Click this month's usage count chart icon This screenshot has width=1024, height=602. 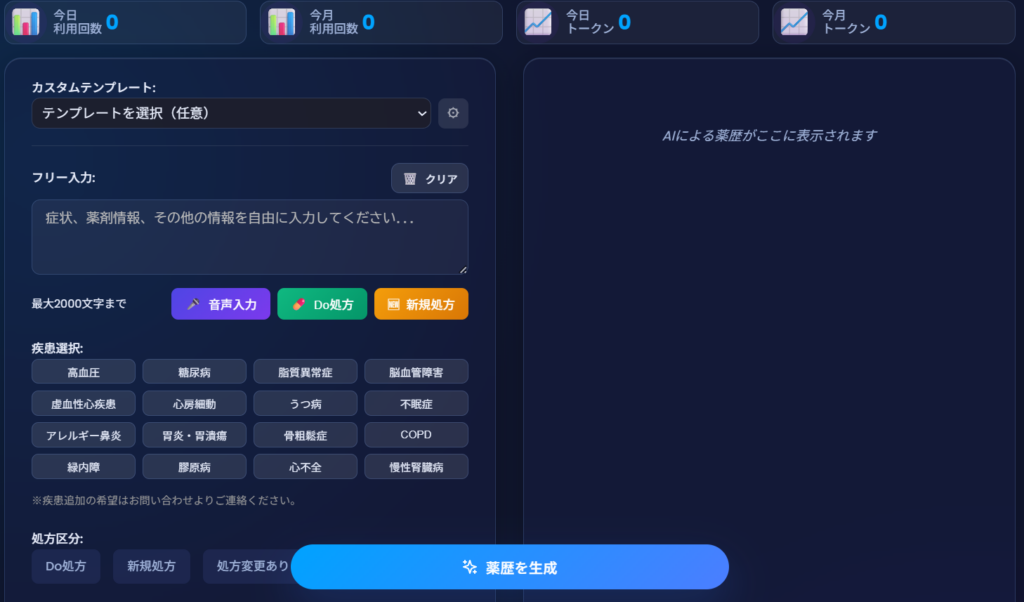282,21
